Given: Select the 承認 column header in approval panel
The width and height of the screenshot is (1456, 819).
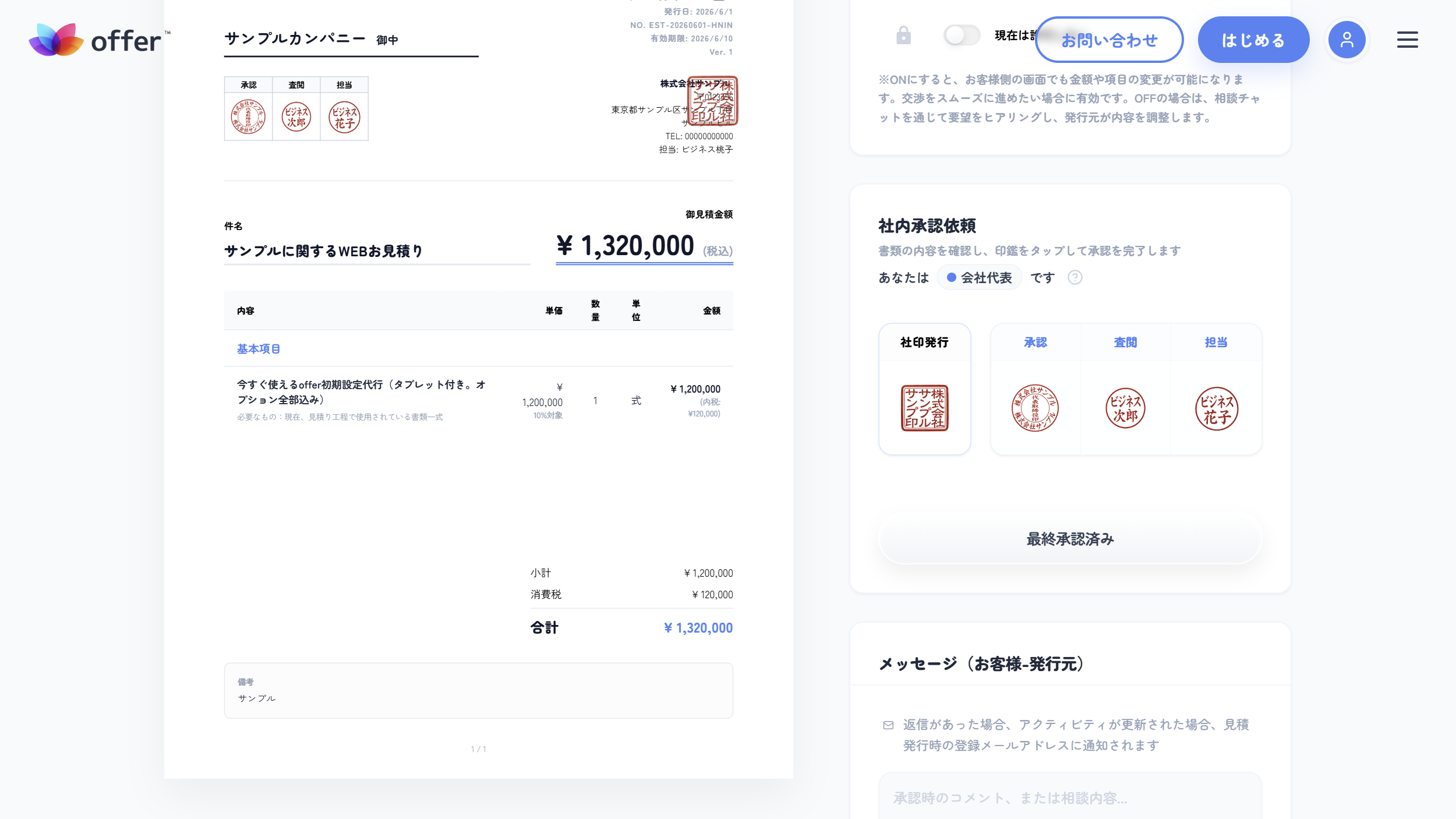Looking at the screenshot, I should click(x=1035, y=343).
